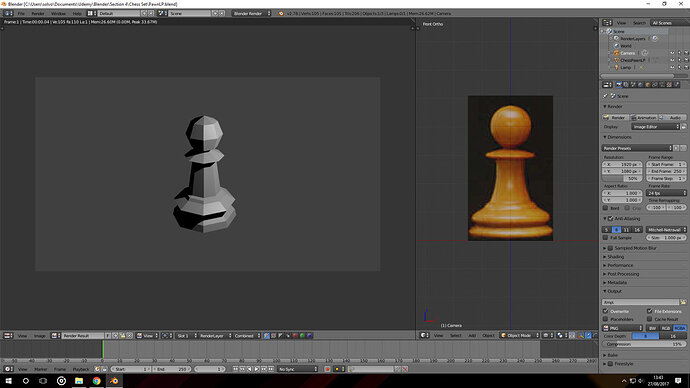The width and height of the screenshot is (690, 388).
Task: Open the World properties tab icon
Action: pos(640,84)
